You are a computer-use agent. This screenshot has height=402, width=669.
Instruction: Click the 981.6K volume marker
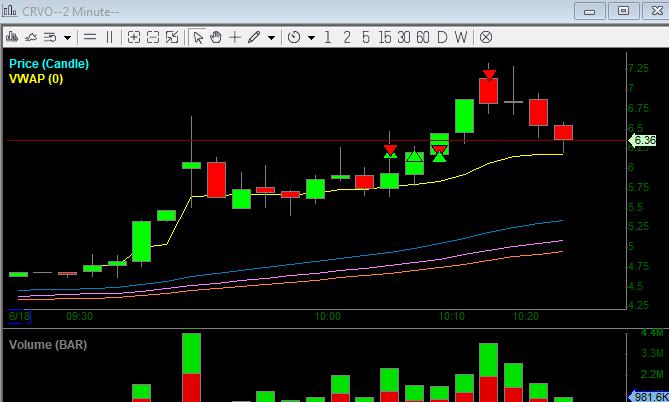pyautogui.click(x=649, y=396)
